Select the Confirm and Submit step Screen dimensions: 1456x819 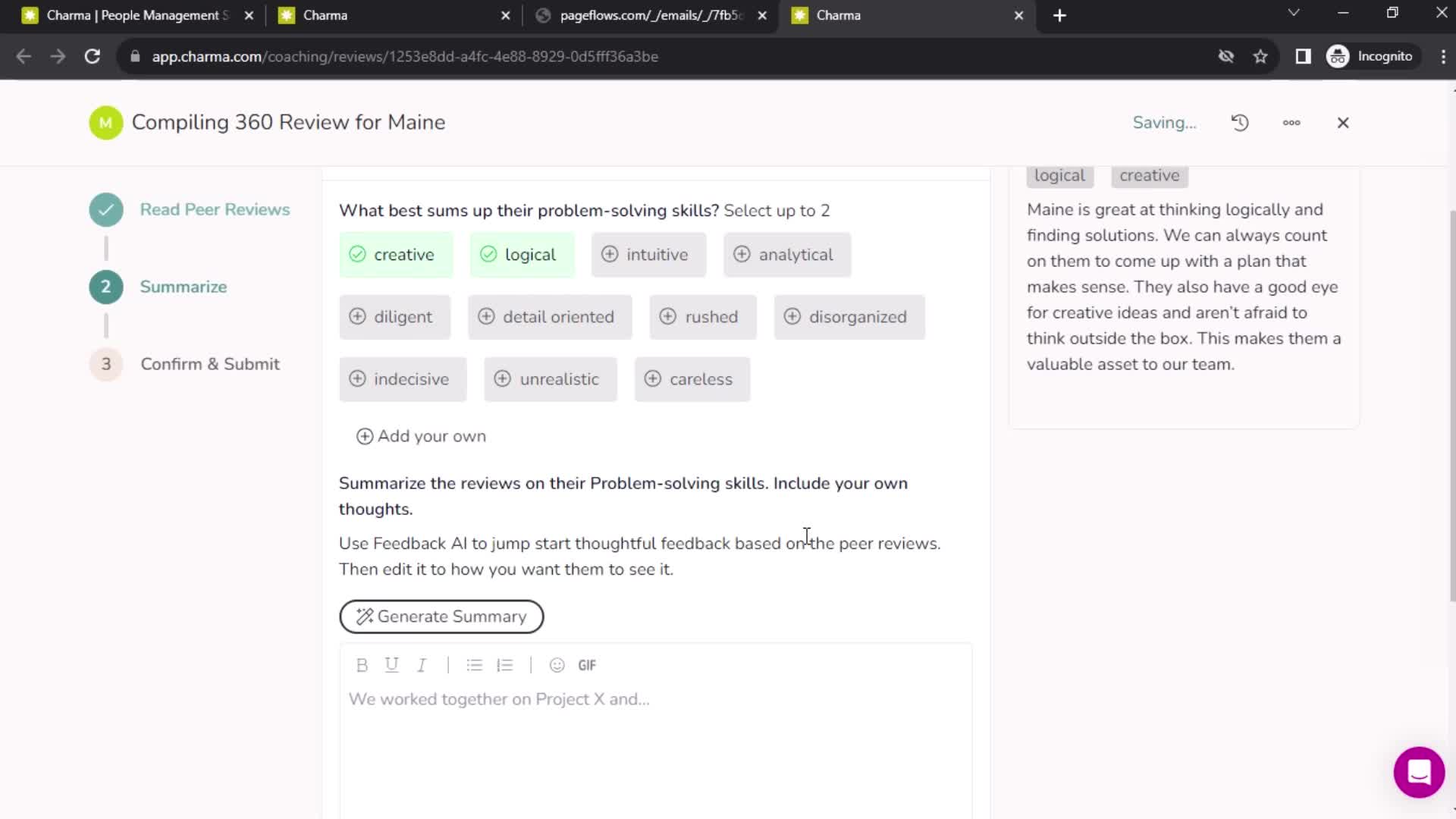pyautogui.click(x=209, y=364)
